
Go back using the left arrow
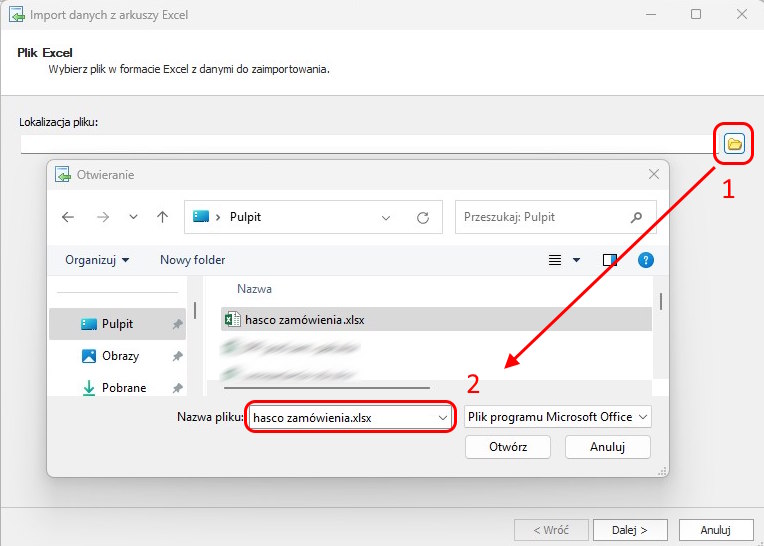[x=68, y=217]
